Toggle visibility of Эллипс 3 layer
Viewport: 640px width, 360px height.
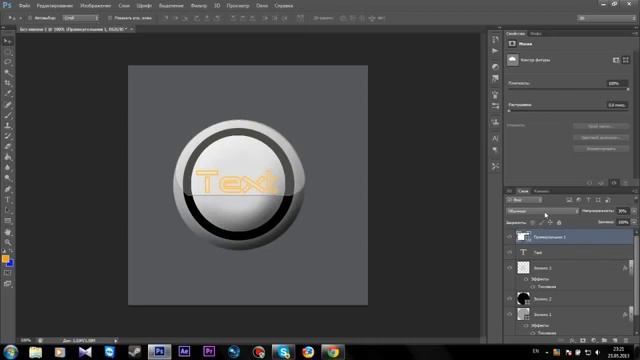tap(509, 268)
